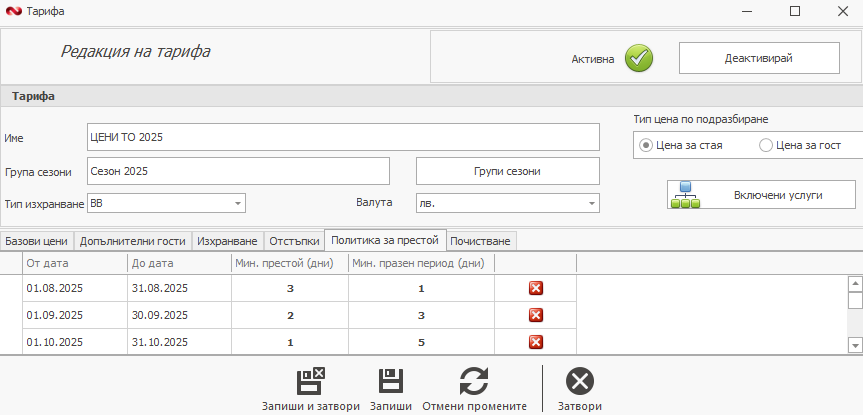Delete the 01.10.2025 minimum stay row
Viewport: 863px width, 415px height.
(x=535, y=341)
